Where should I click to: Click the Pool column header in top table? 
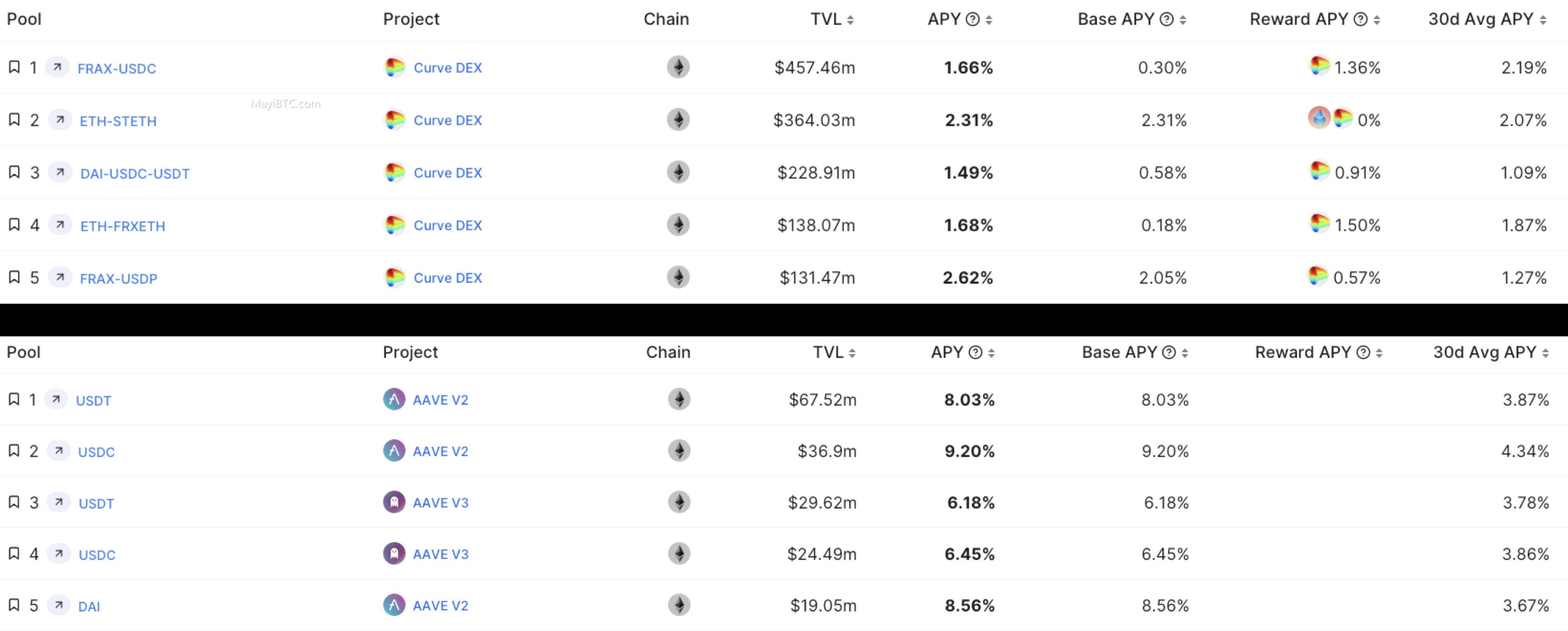24,19
